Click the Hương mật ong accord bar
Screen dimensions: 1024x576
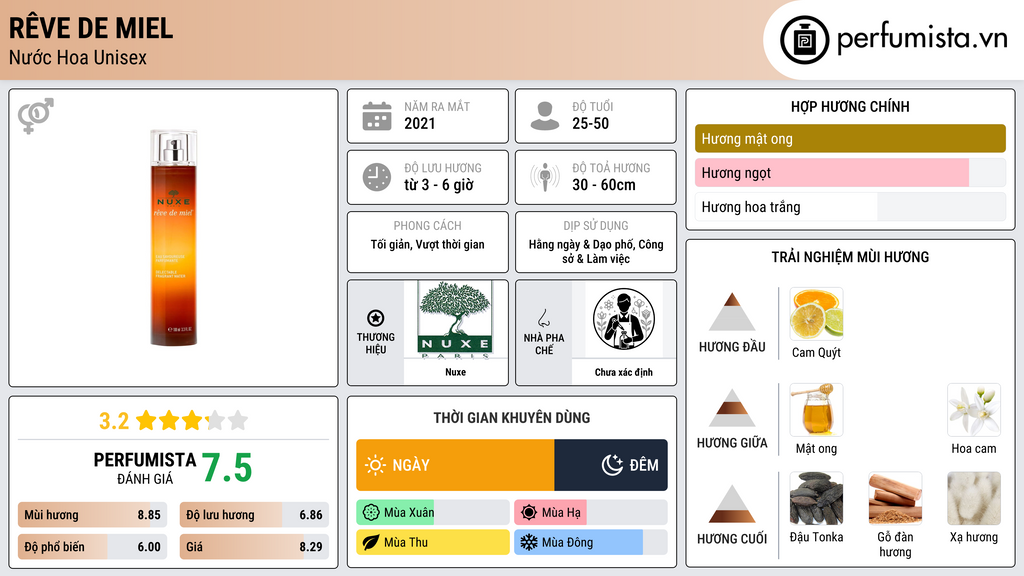pyautogui.click(x=850, y=138)
